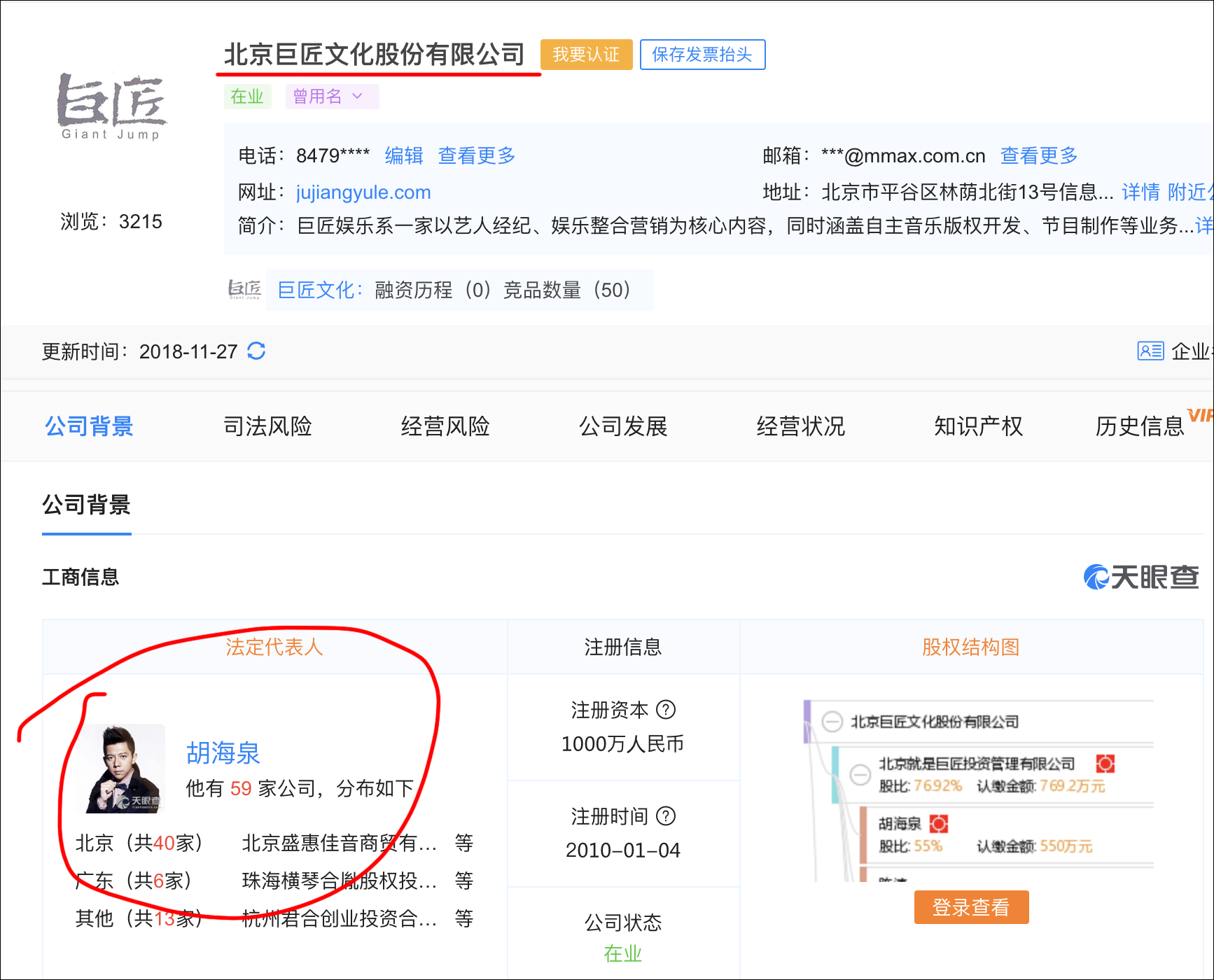The image size is (1214, 980).
Task: Open the 知识产权 tab
Action: pyautogui.click(x=978, y=426)
